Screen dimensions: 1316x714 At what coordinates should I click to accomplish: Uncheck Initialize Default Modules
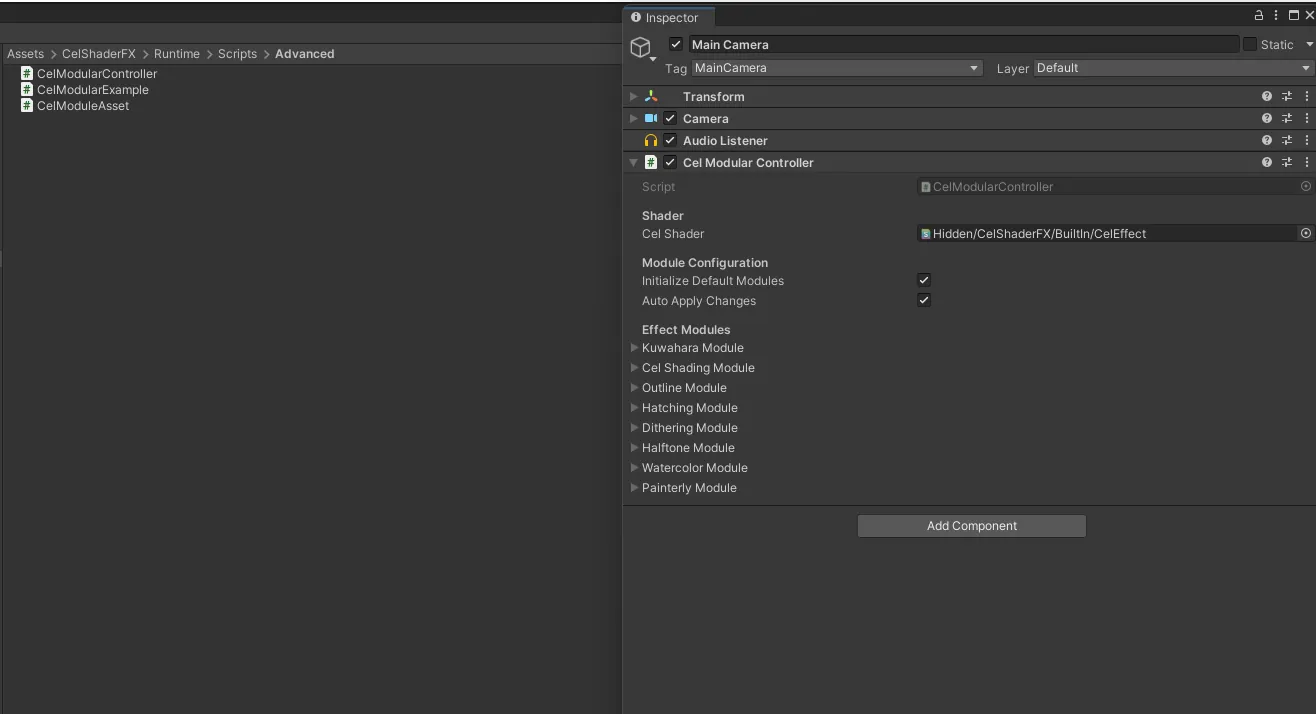coord(924,281)
